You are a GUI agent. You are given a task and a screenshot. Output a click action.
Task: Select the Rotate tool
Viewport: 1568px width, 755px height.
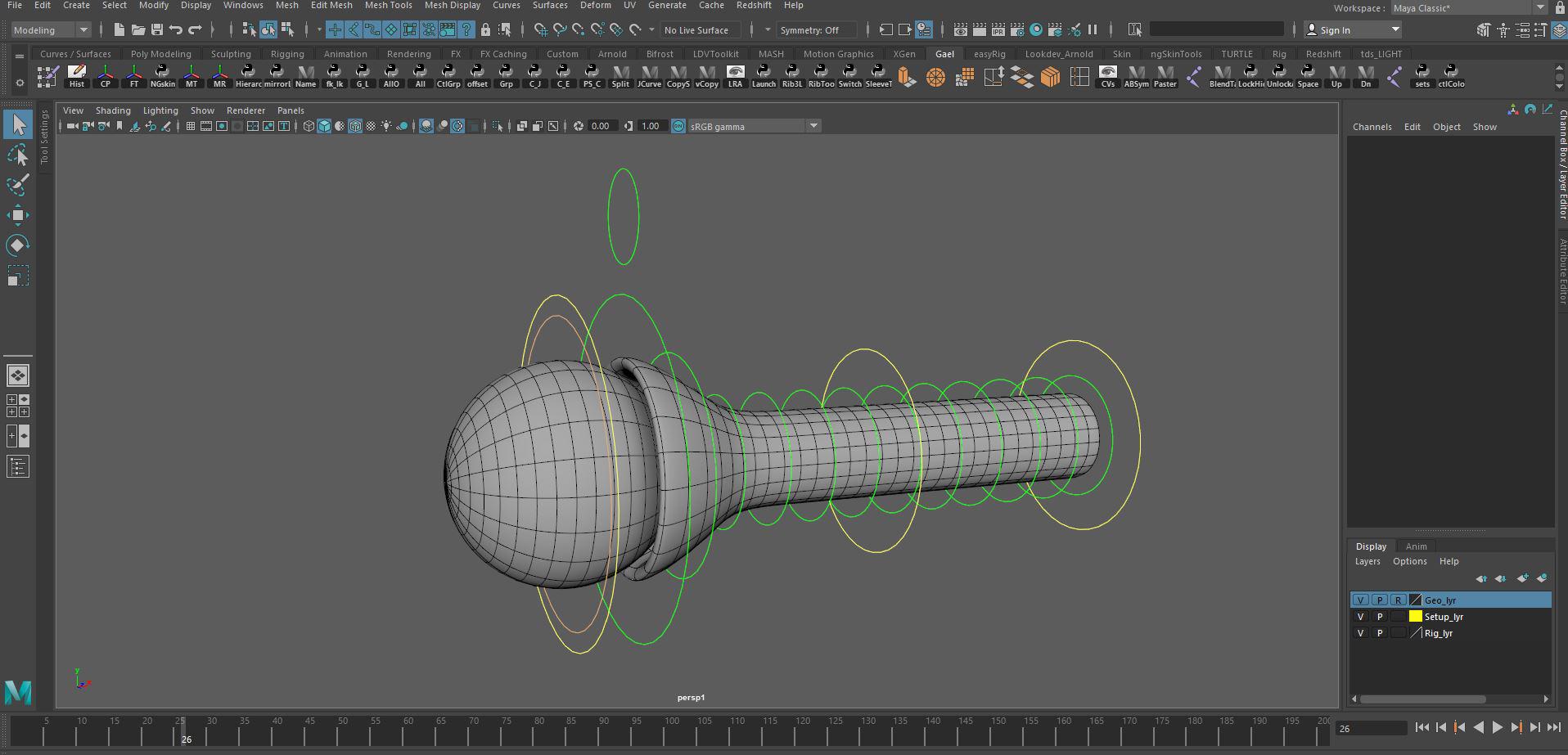click(x=17, y=245)
